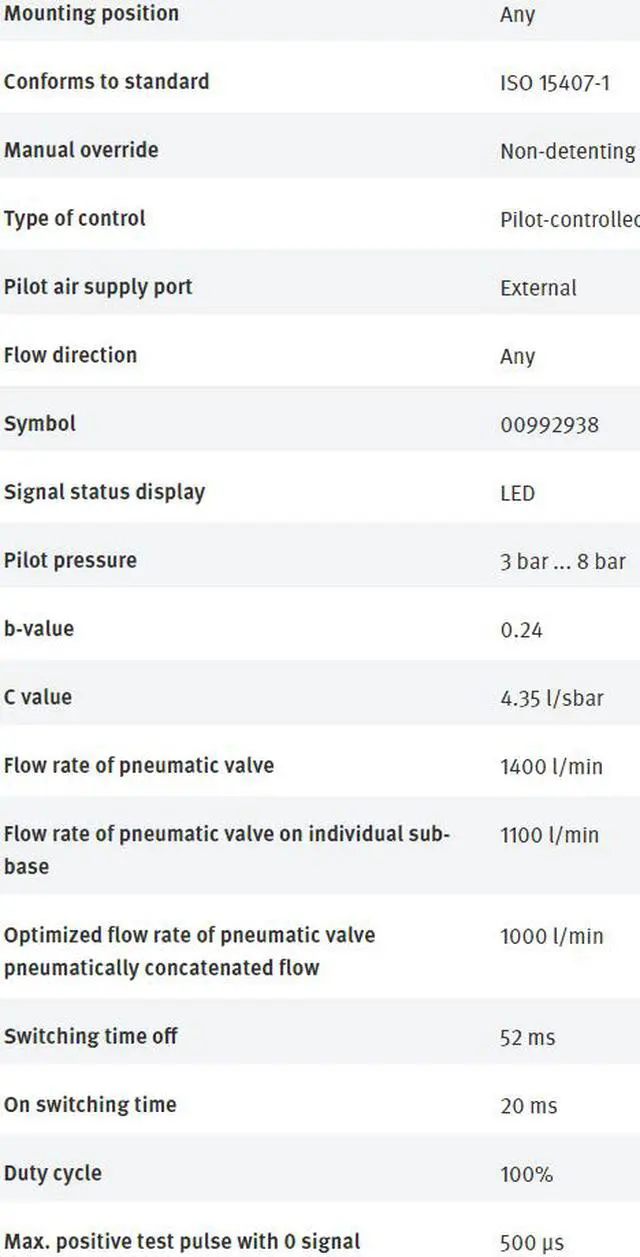640x1257 pixels.
Task: Select the On switching time label
Action: click(90, 1105)
